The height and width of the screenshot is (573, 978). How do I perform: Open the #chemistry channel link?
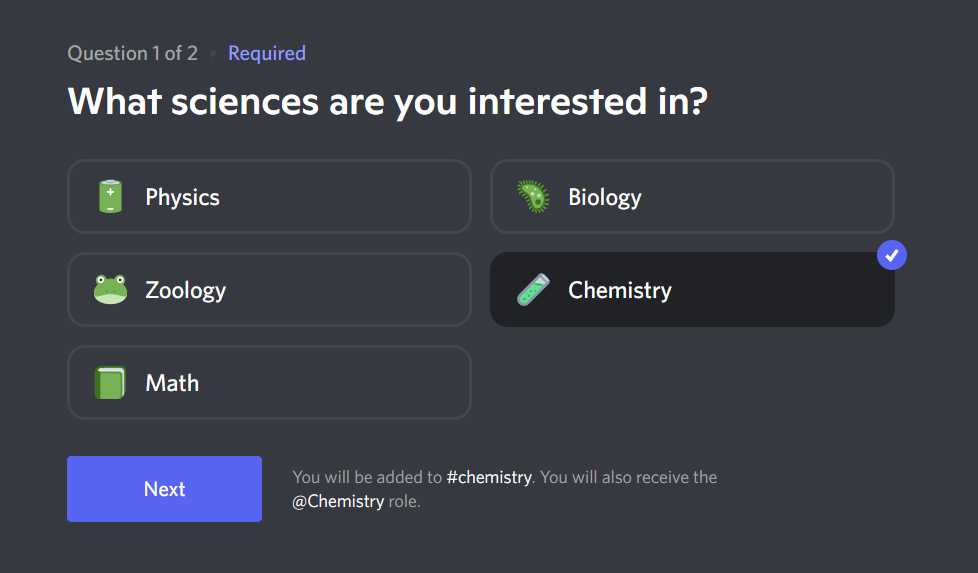pyautogui.click(x=489, y=477)
